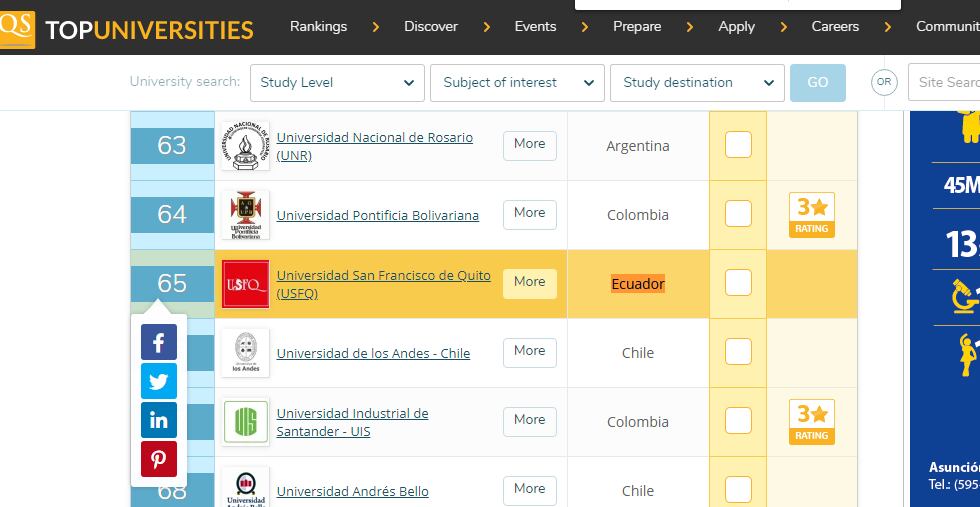Image resolution: width=980 pixels, height=507 pixels.
Task: Open Universidad Andrés Bello link
Action: (x=352, y=491)
